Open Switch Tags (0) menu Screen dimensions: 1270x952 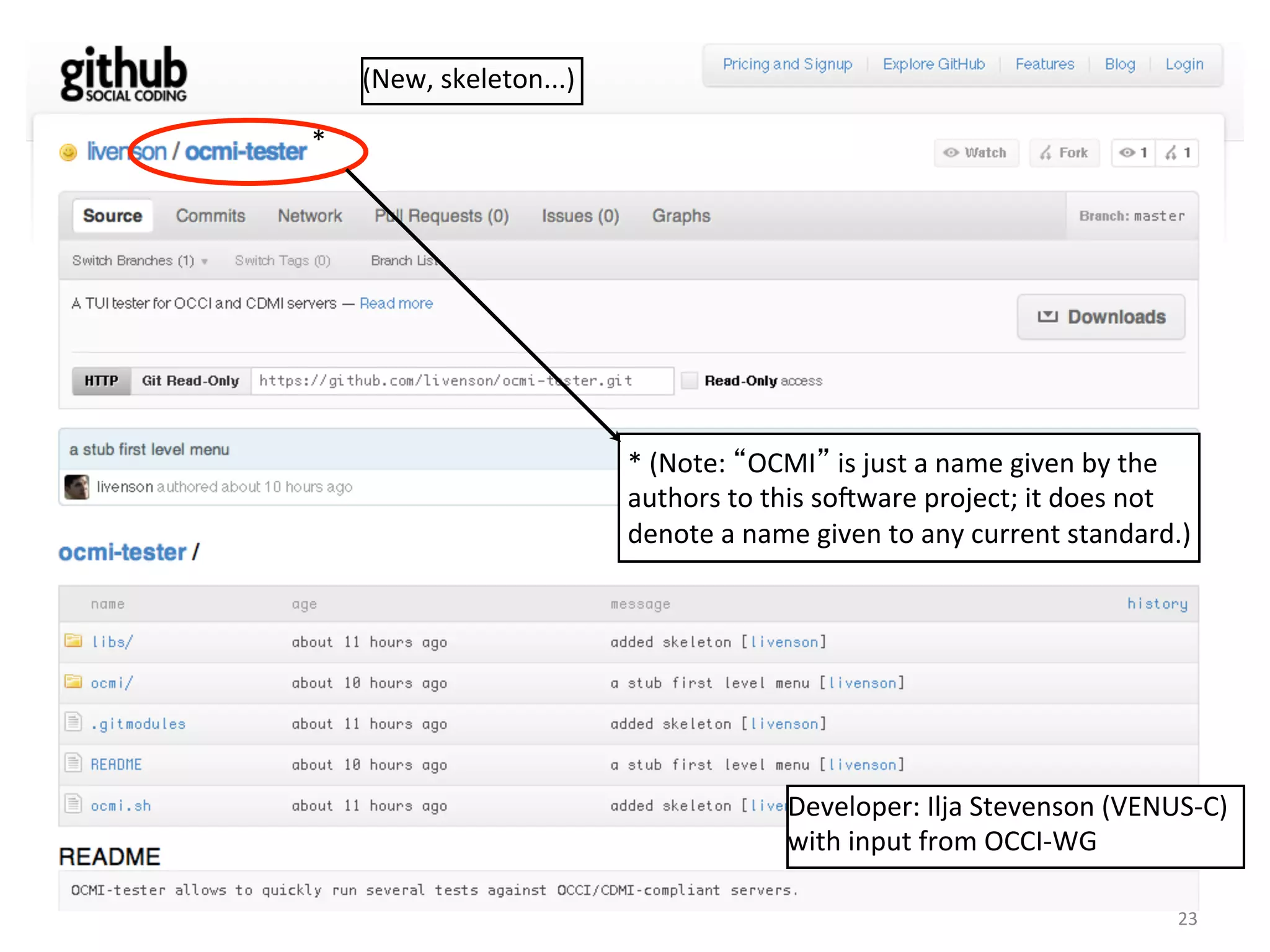pyautogui.click(x=282, y=261)
